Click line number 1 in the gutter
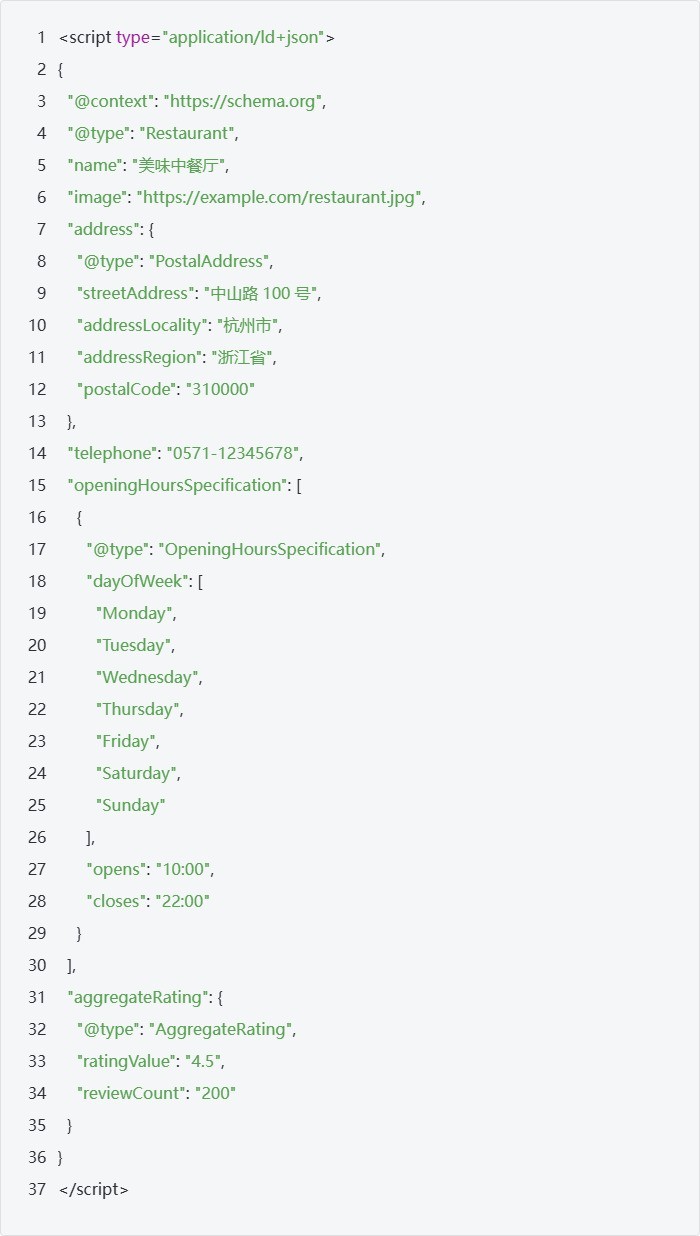The height and width of the screenshot is (1236, 700). pyautogui.click(x=41, y=37)
